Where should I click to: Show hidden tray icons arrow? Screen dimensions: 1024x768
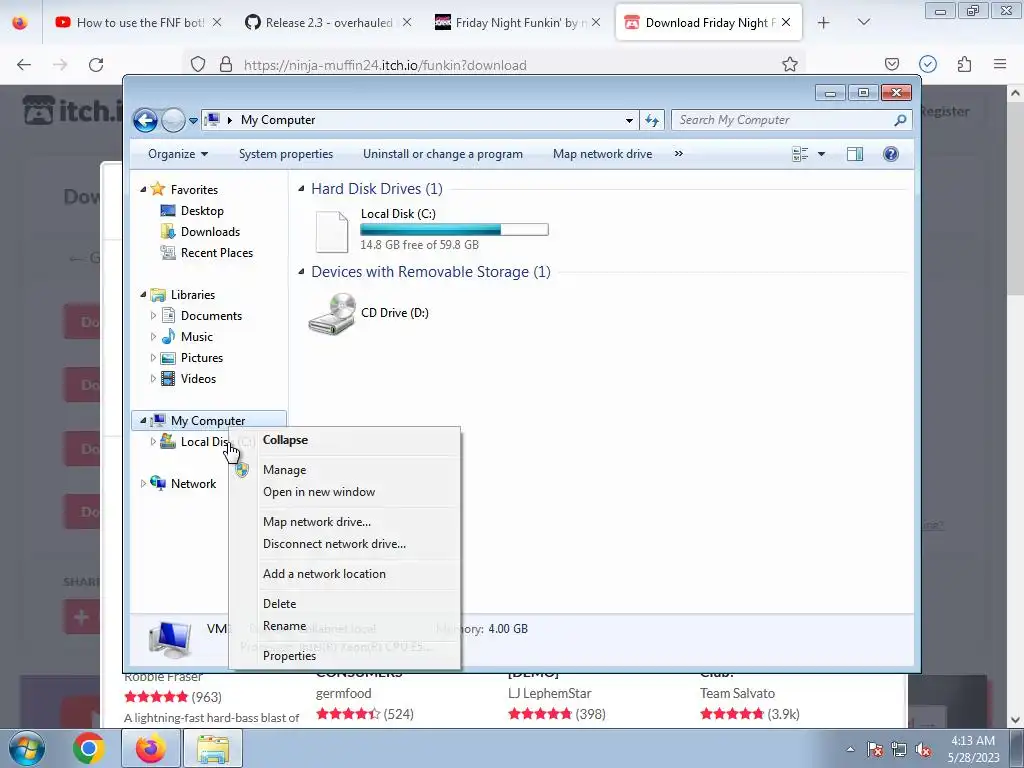850,750
